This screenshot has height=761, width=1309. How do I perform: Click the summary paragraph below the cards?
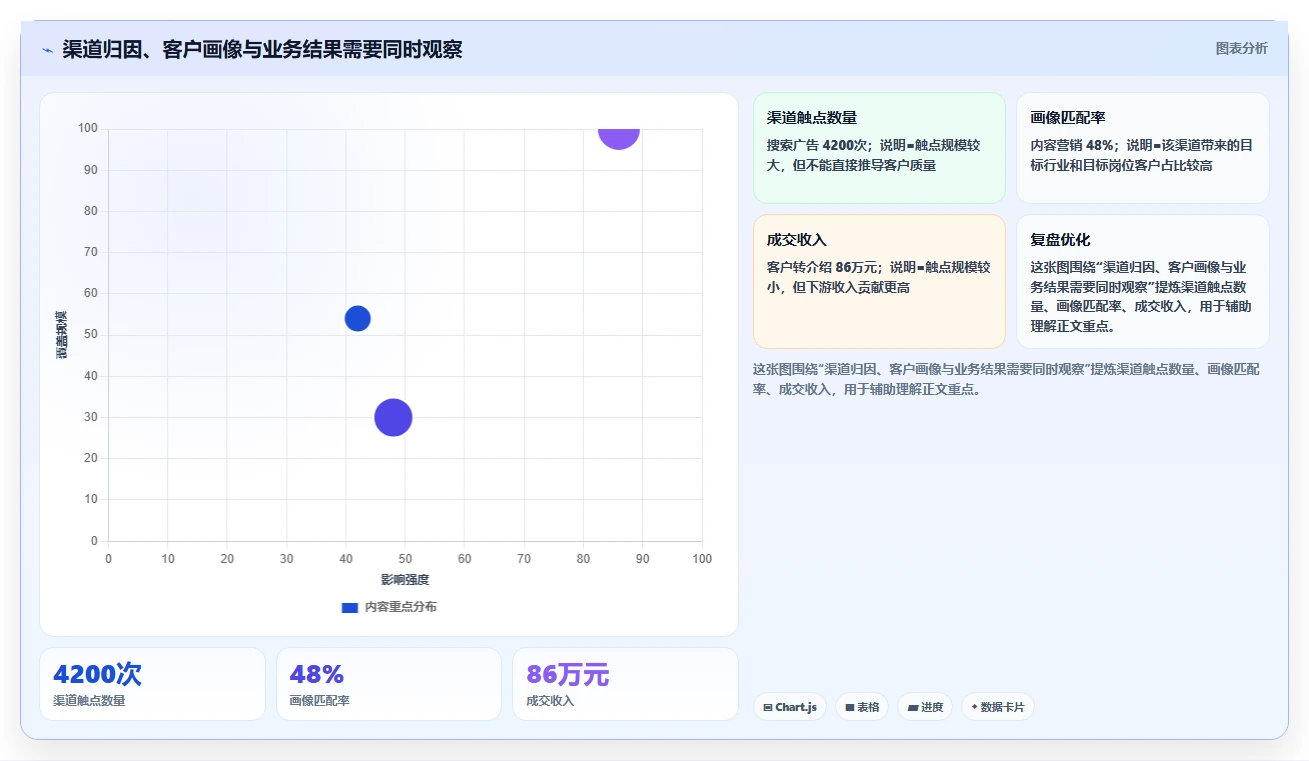click(x=1008, y=379)
